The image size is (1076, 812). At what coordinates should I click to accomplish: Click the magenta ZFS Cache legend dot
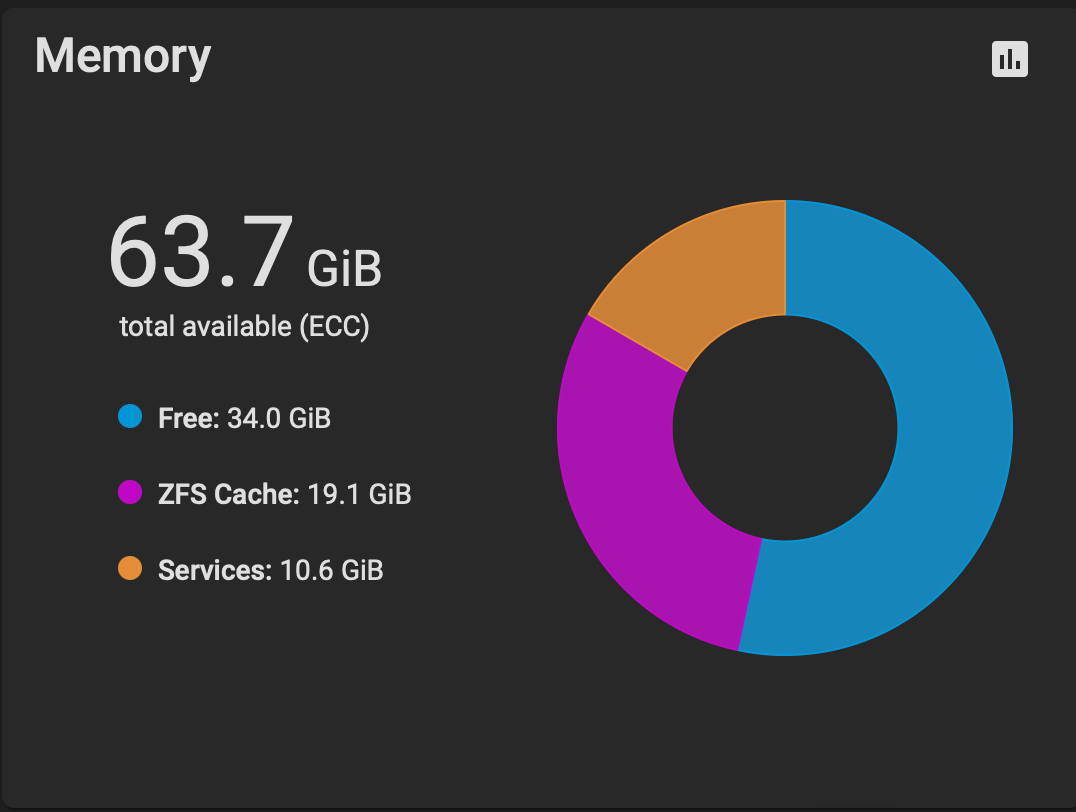[130, 492]
